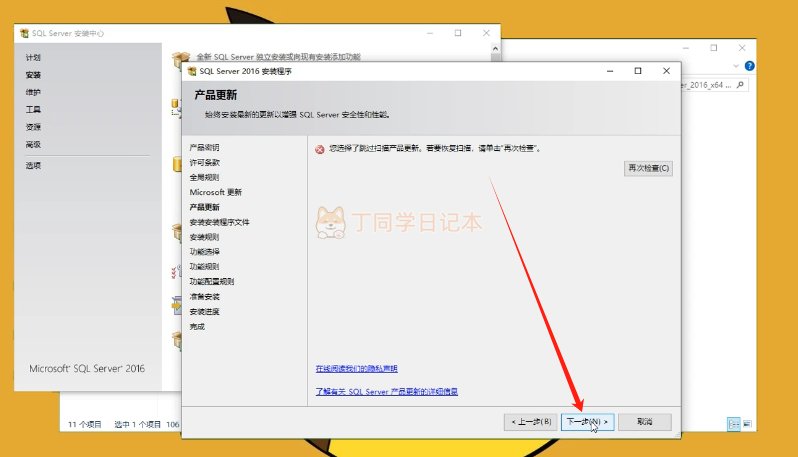Click the 完成 step in setup list
798x457 pixels.
(x=197, y=326)
